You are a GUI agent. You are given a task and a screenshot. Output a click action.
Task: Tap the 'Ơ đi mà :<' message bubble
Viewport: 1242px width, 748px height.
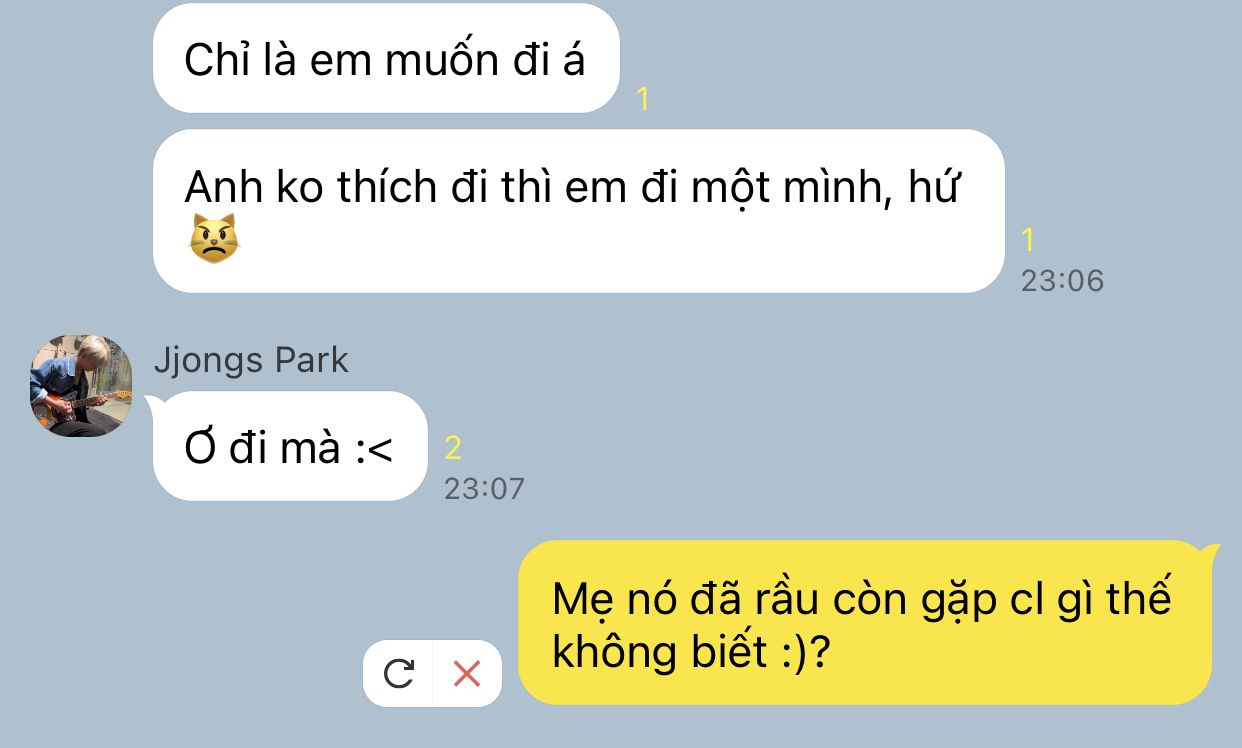tap(290, 446)
